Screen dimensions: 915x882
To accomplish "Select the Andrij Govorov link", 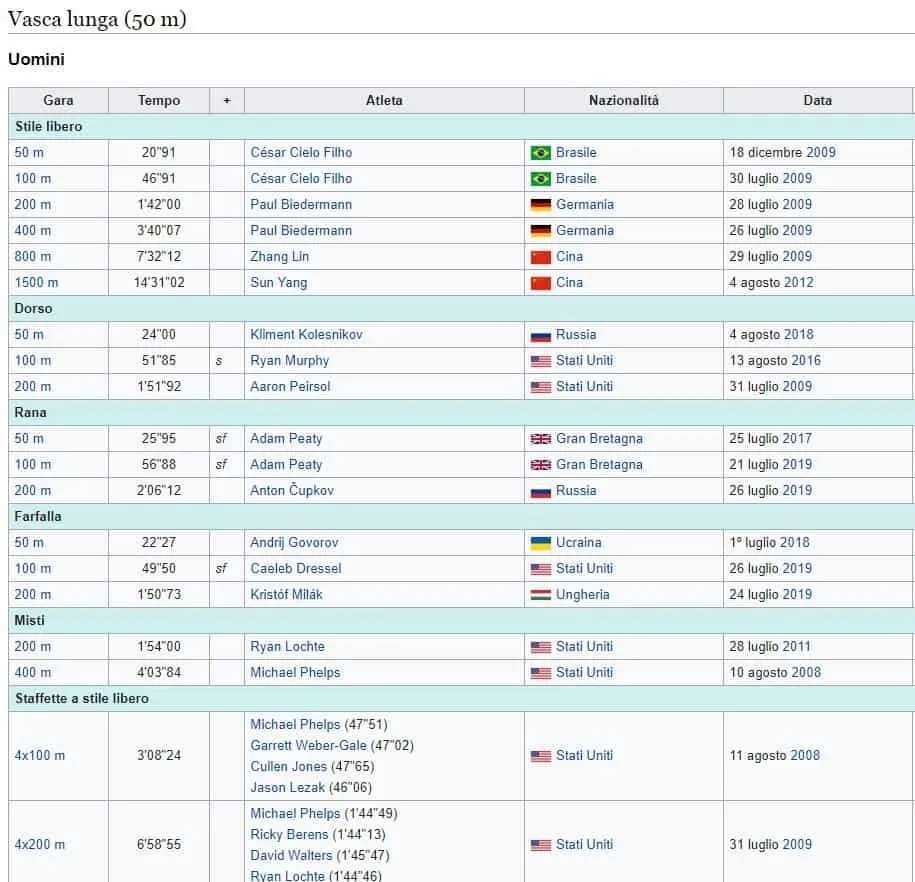I will 294,542.
